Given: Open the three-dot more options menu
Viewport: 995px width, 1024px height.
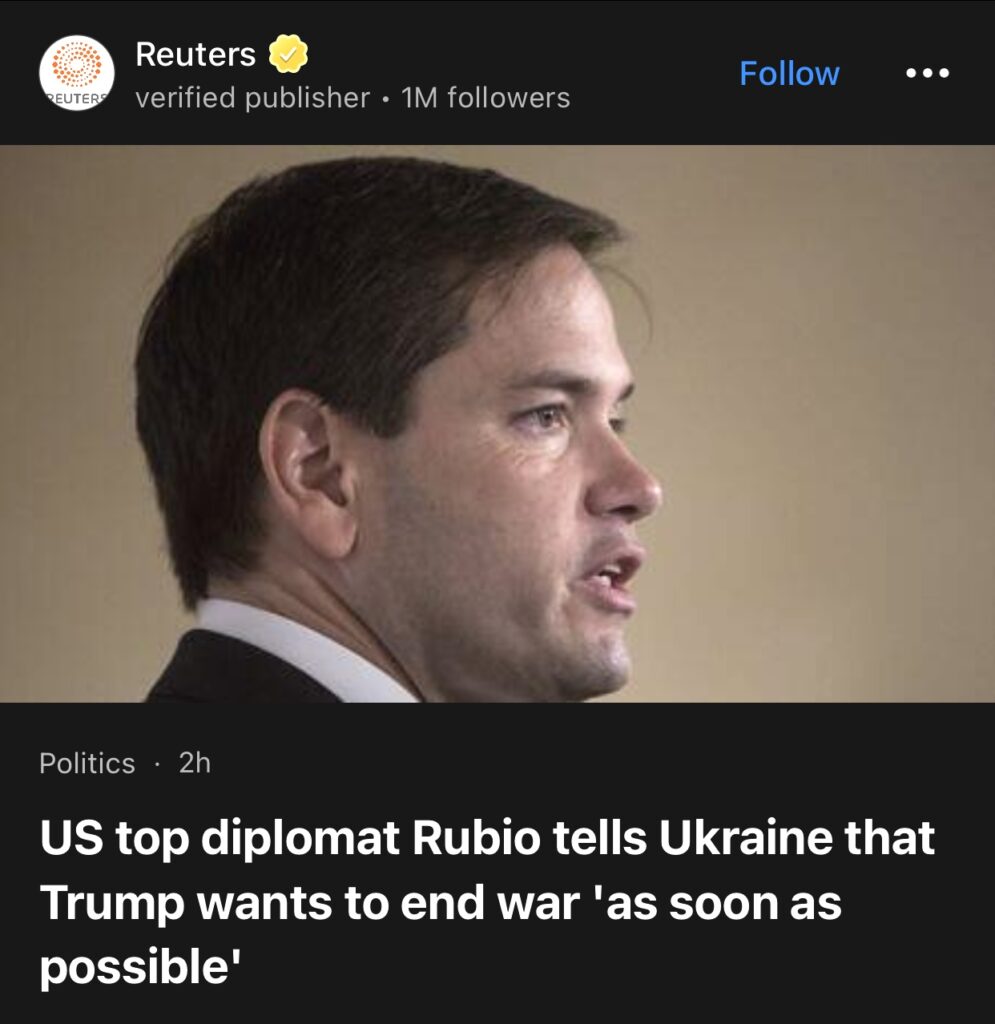Looking at the screenshot, I should pos(928,72).
